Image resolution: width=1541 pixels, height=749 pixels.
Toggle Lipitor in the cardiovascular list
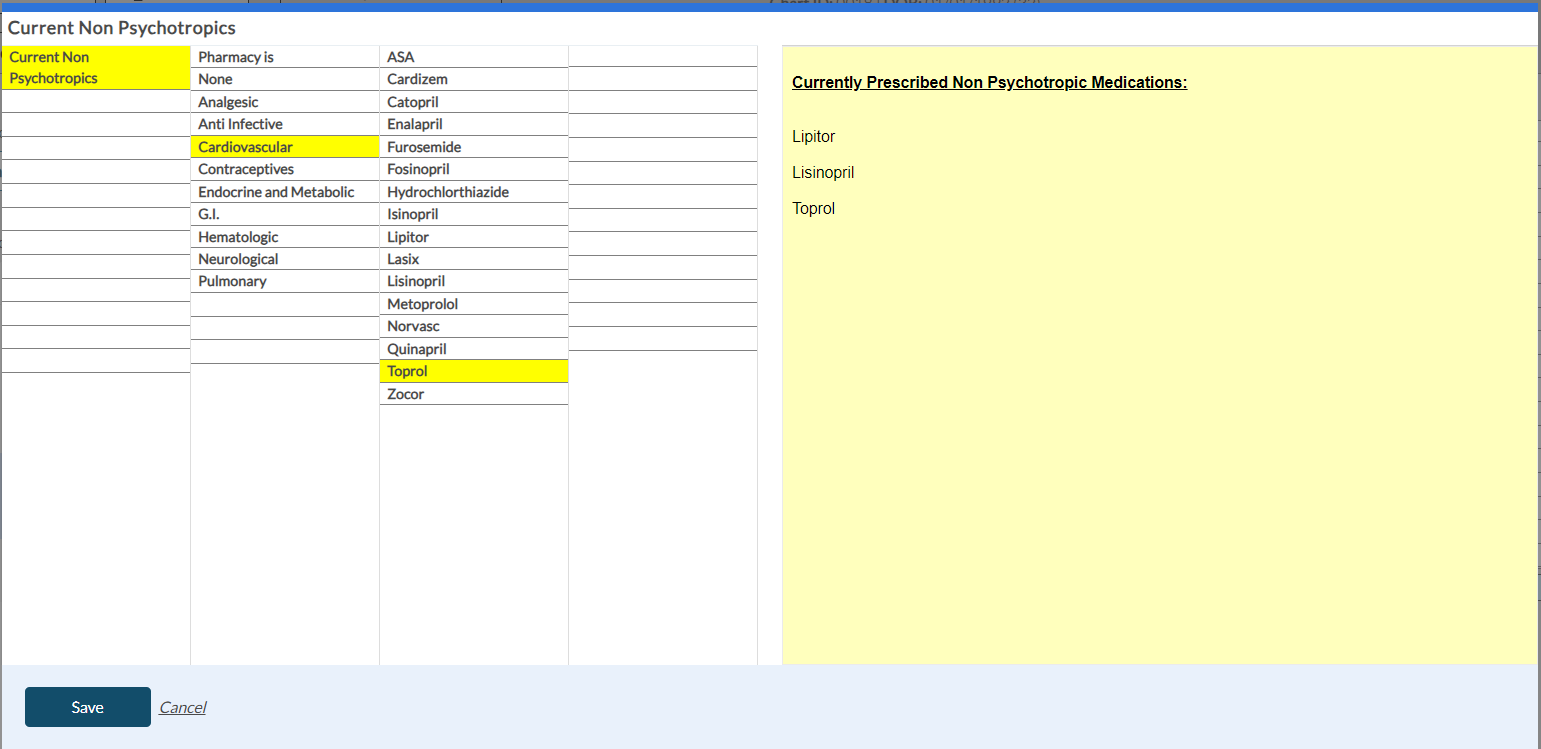point(473,237)
